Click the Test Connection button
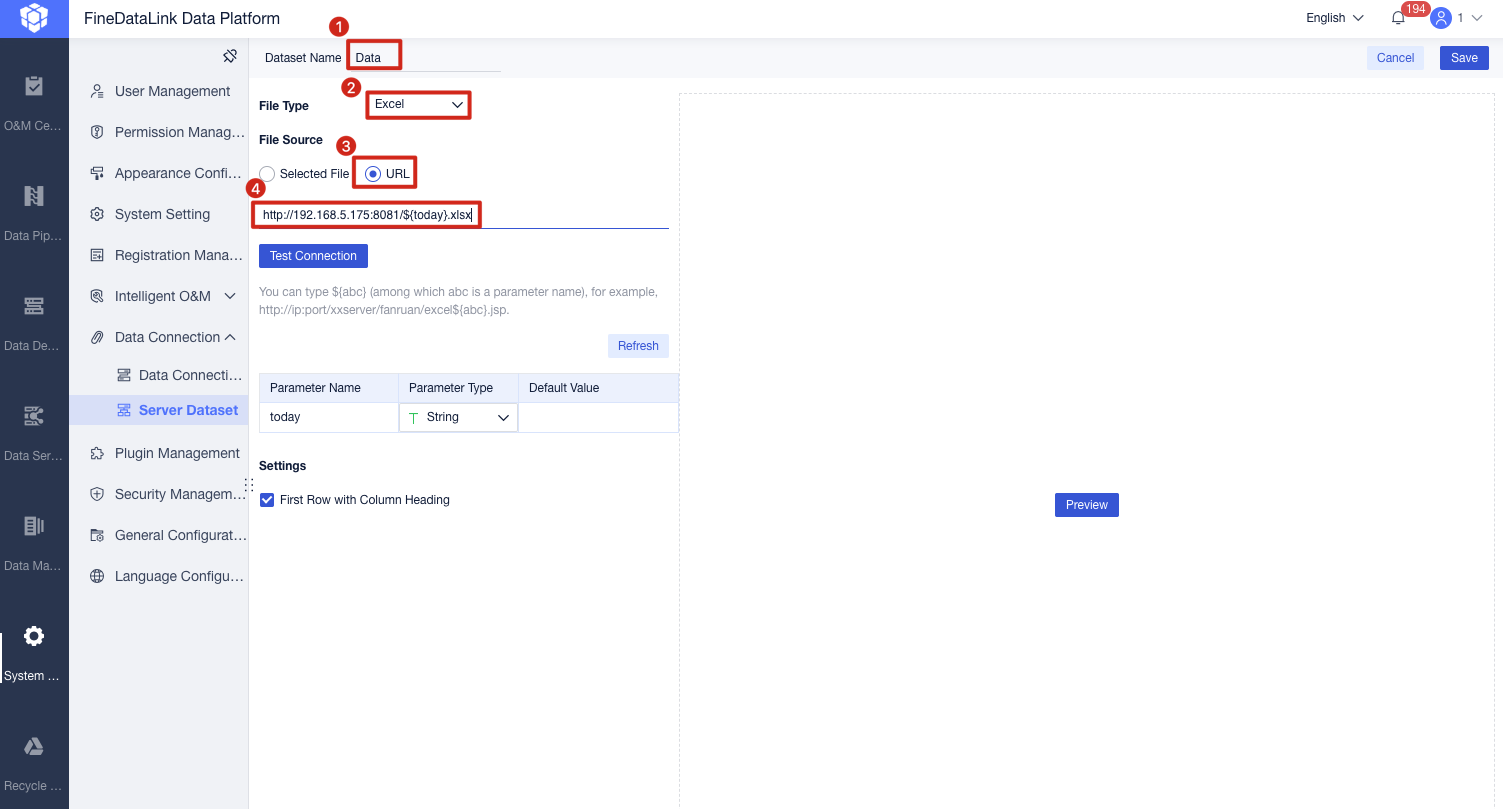 click(313, 256)
